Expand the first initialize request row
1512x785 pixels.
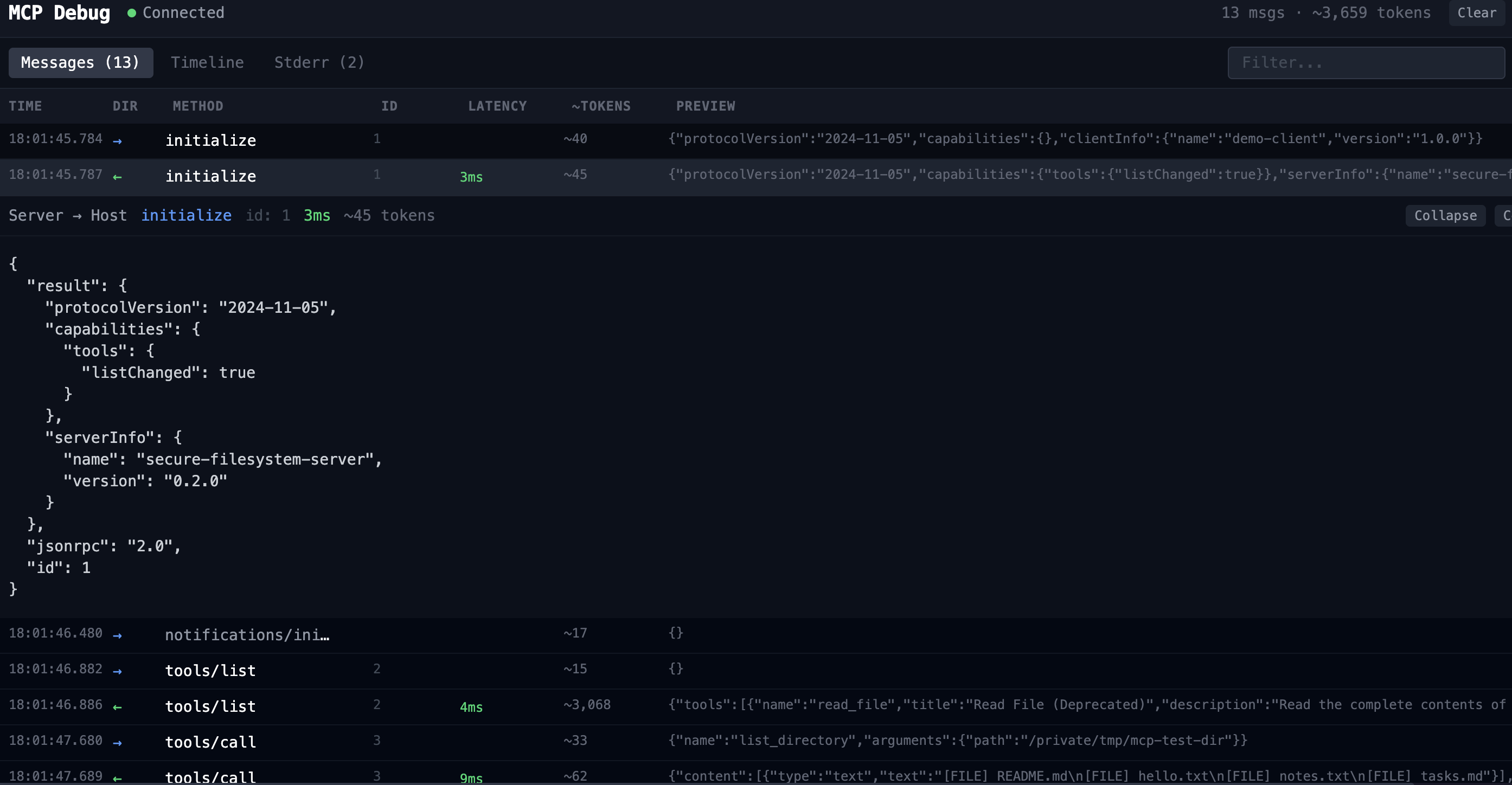(210, 141)
